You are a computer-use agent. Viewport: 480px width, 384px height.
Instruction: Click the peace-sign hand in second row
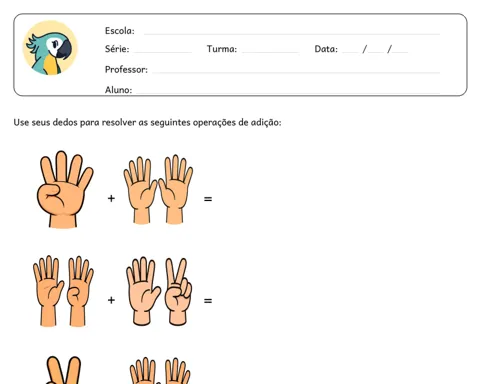[179, 292]
